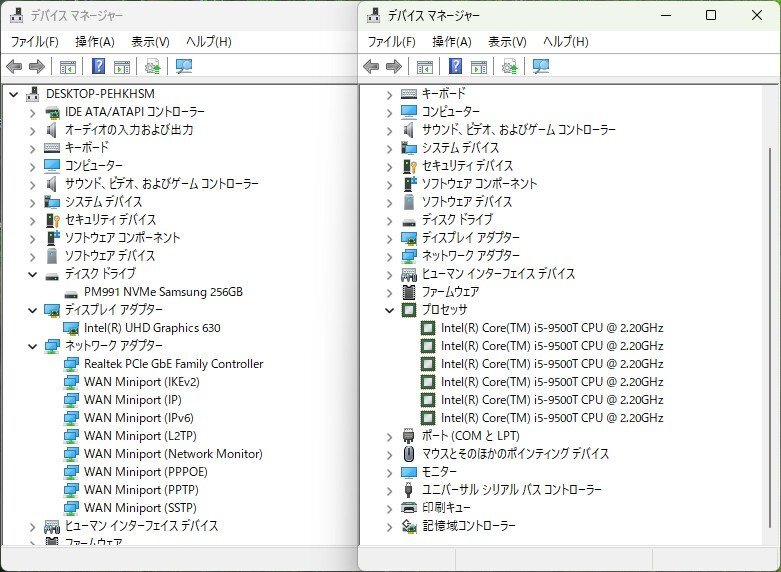The width and height of the screenshot is (781, 572).
Task: Click Update driver icon in right window toolbar
Action: pyautogui.click(x=510, y=66)
